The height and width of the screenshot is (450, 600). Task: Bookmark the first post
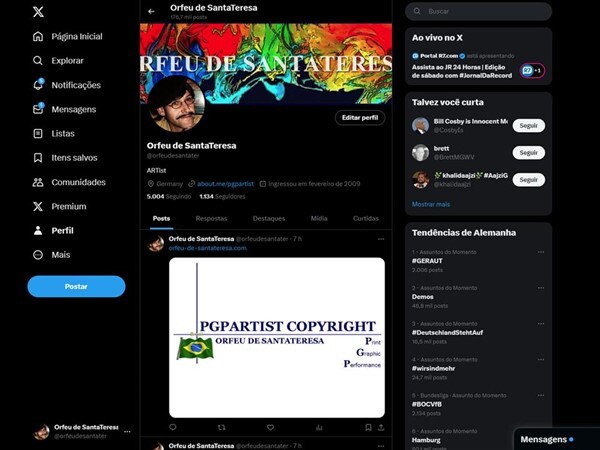pos(368,427)
